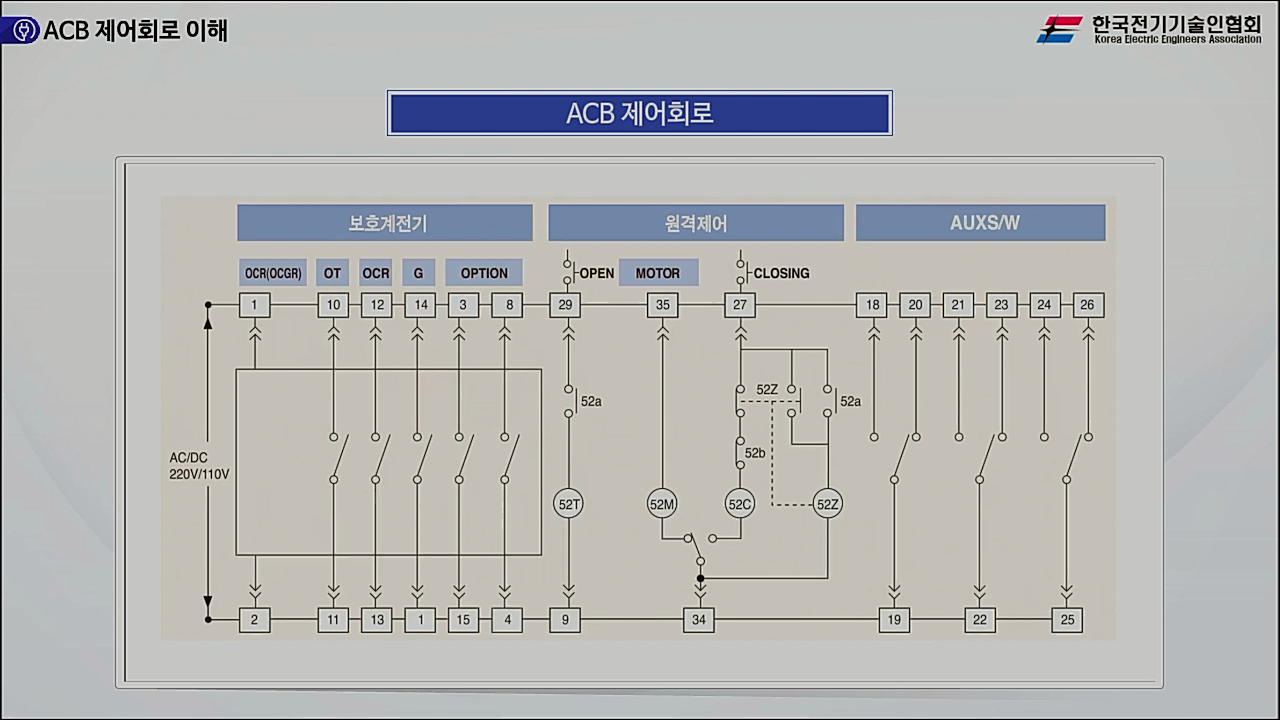The width and height of the screenshot is (1280, 720).
Task: Select the 원격제어 section header
Action: click(x=695, y=223)
